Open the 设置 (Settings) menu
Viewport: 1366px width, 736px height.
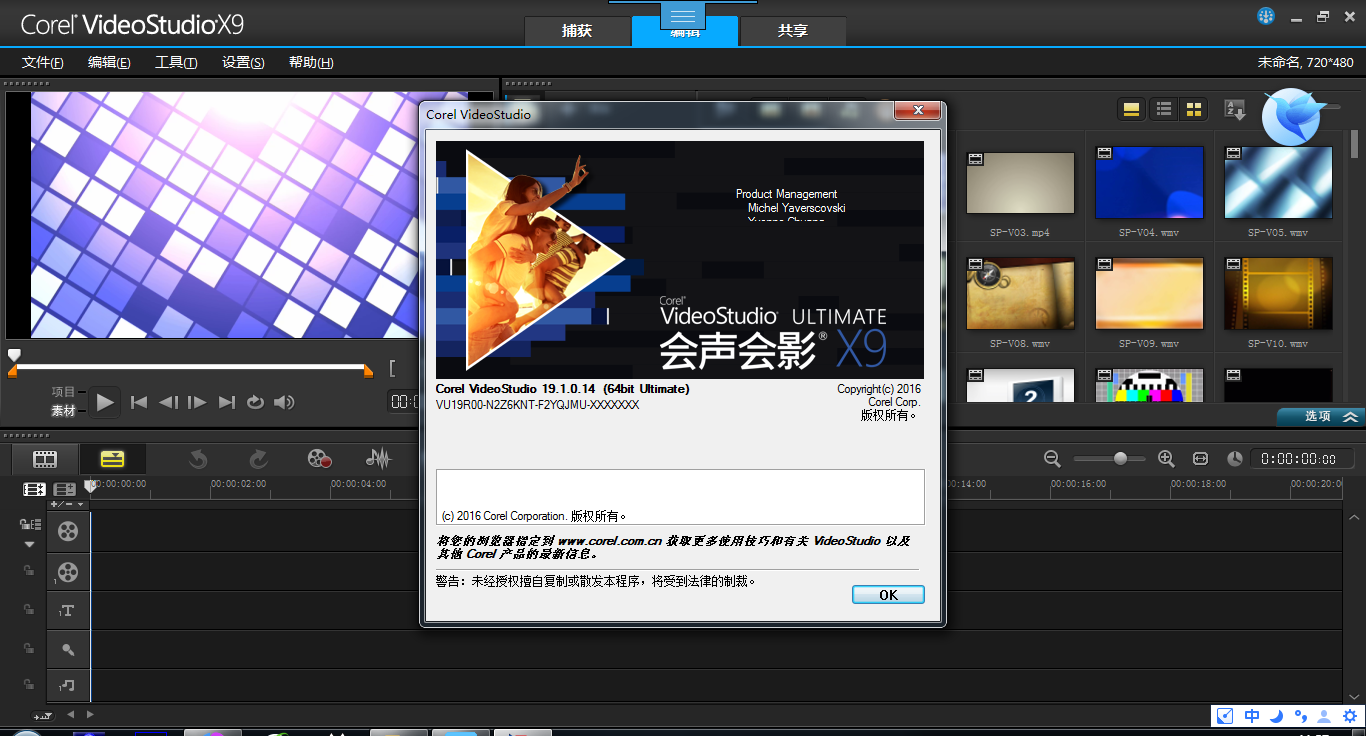[x=243, y=62]
